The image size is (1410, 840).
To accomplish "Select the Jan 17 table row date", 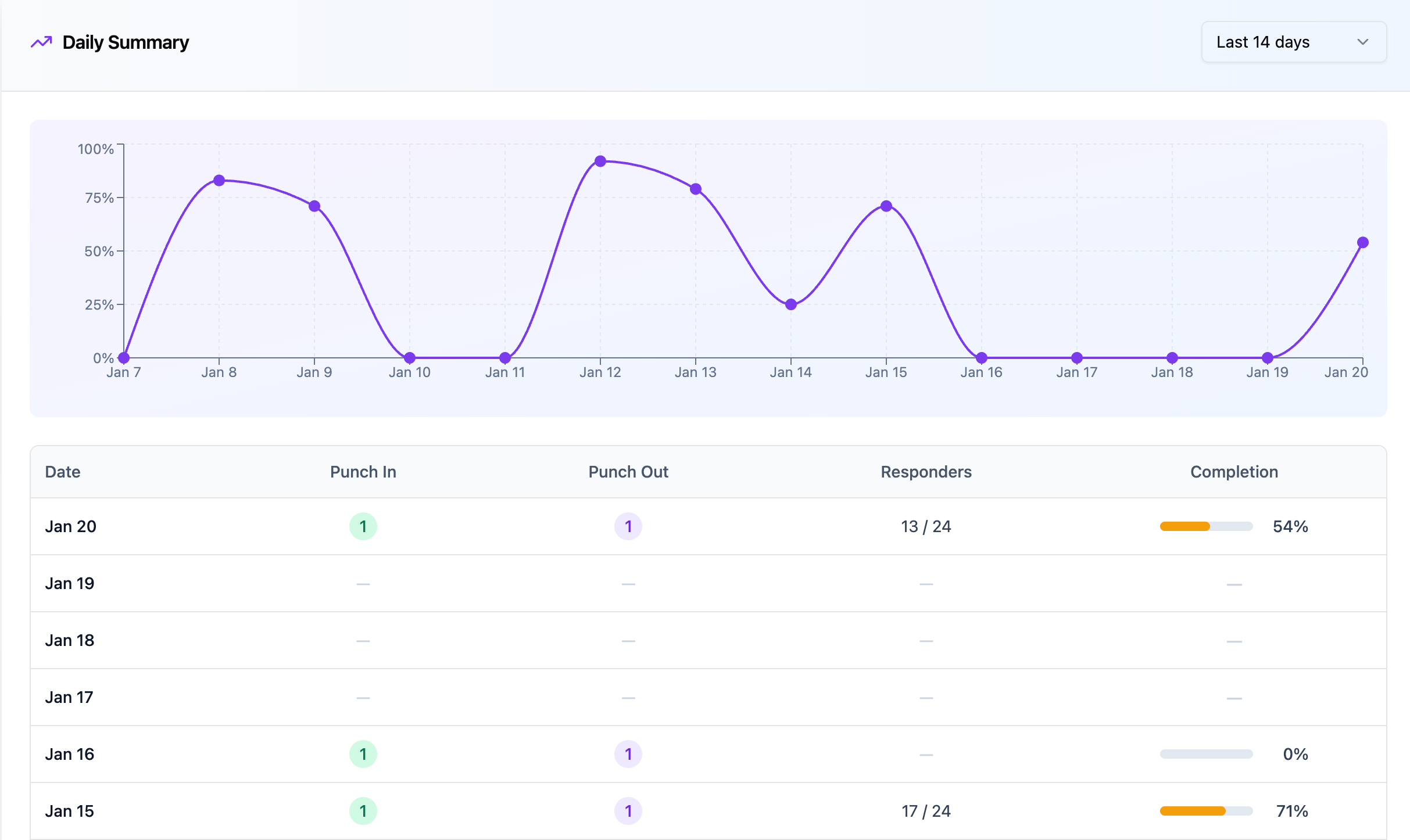I will [x=69, y=697].
